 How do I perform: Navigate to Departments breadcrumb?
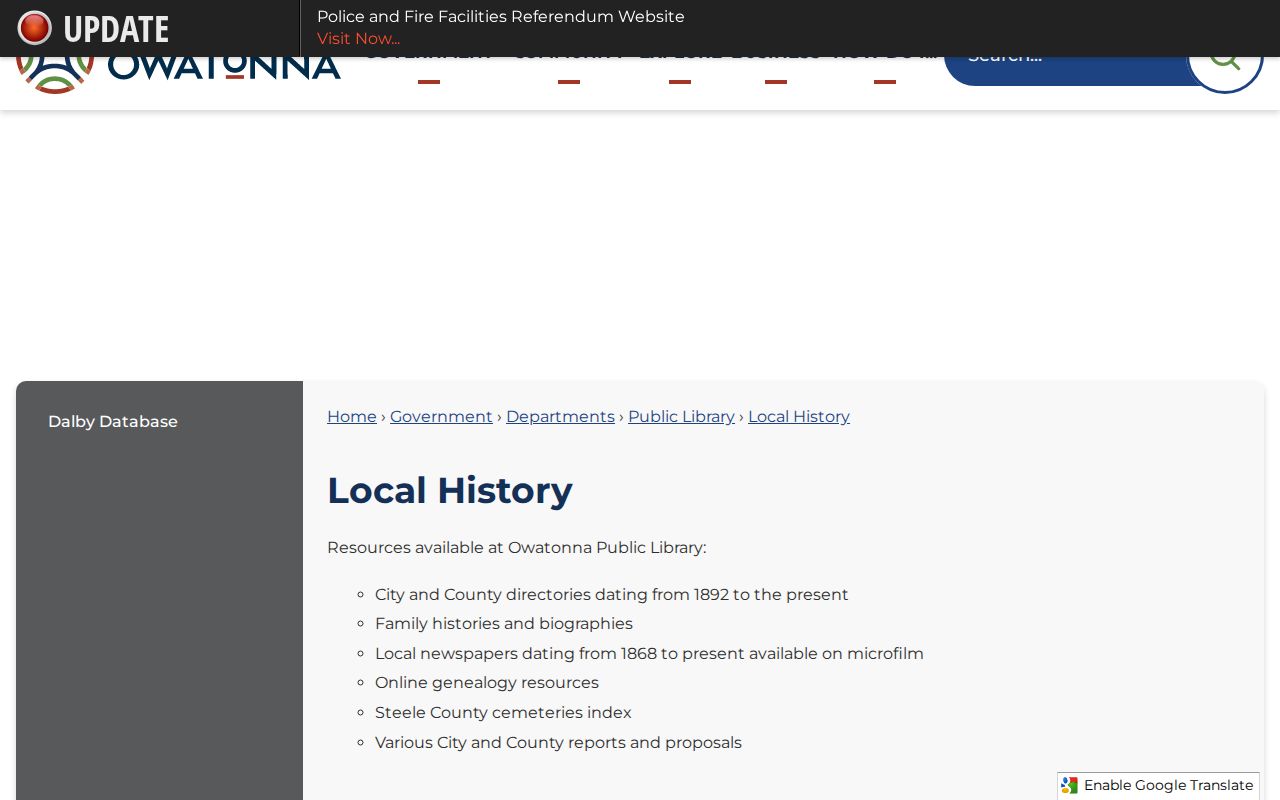(x=560, y=417)
